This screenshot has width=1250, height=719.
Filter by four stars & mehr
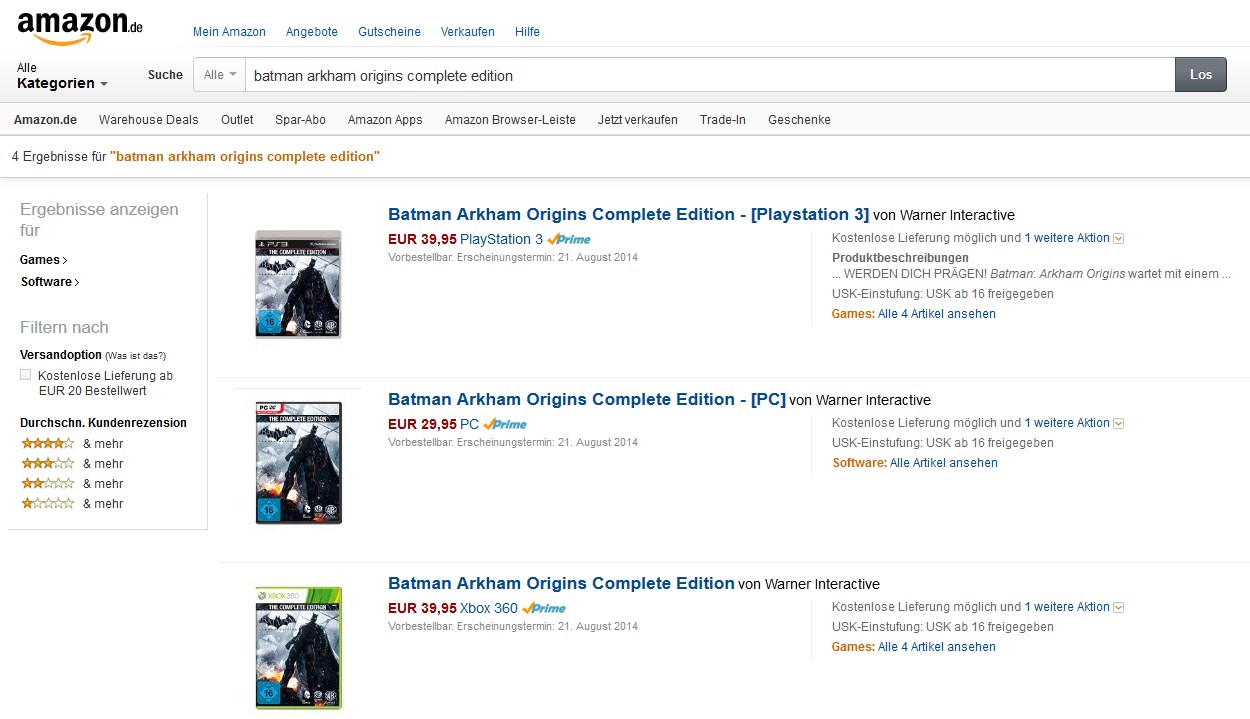tap(72, 444)
